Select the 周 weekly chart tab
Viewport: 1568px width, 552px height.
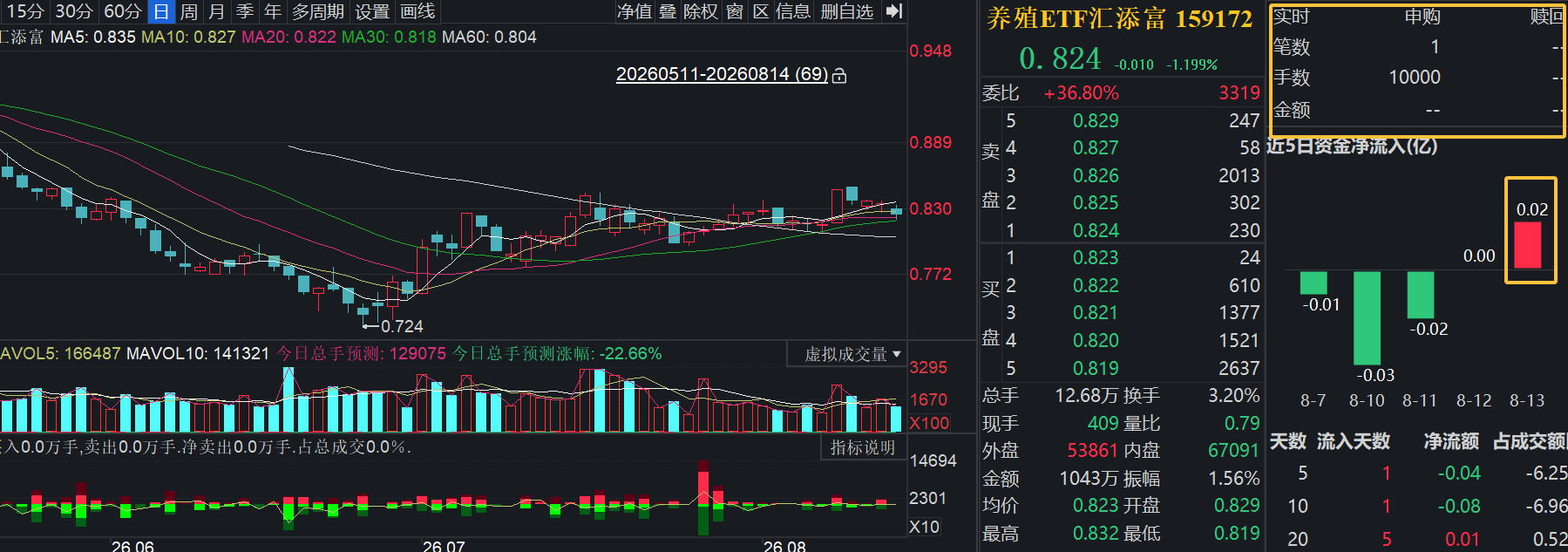point(189,11)
